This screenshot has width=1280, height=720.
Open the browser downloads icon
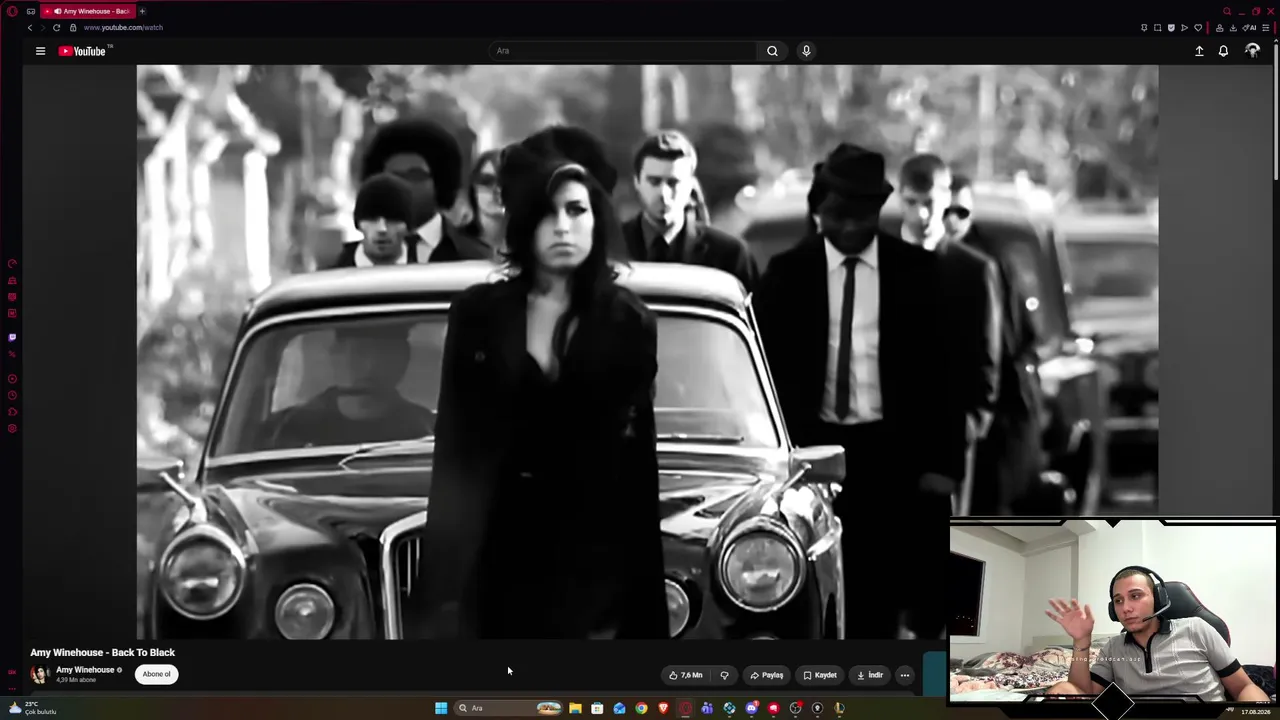coord(1233,28)
